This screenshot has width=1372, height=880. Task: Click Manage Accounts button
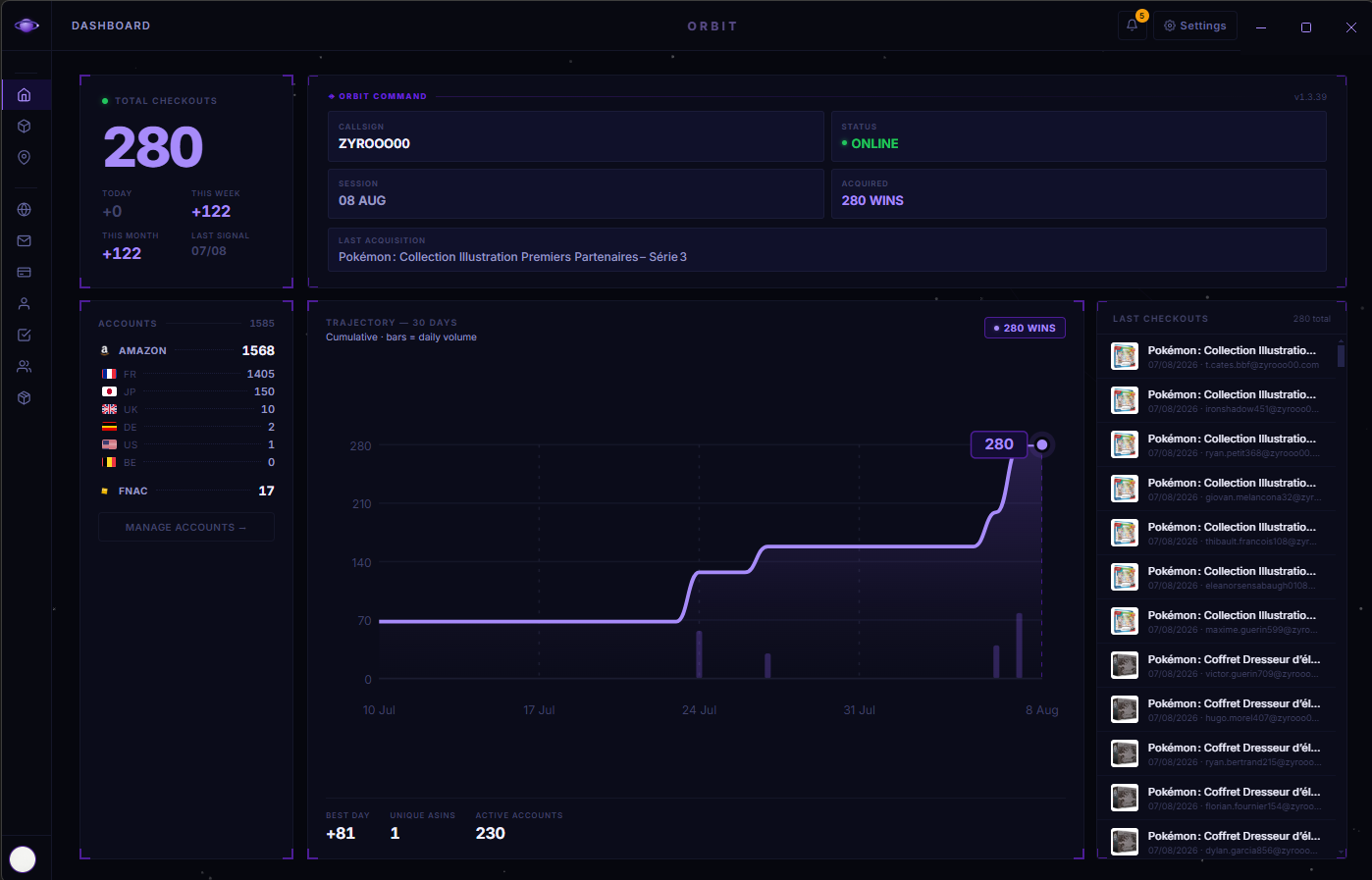pyautogui.click(x=185, y=527)
